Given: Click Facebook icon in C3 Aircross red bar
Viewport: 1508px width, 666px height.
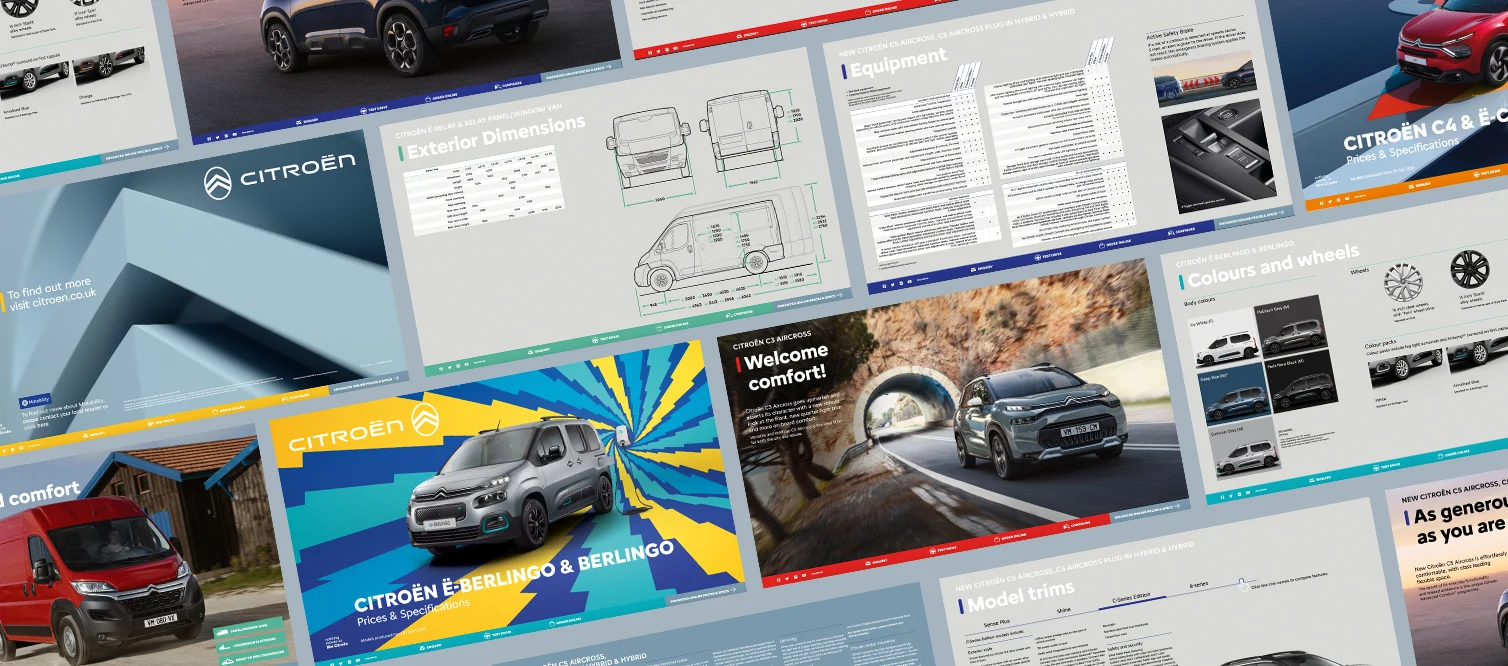Looking at the screenshot, I should tap(780, 581).
